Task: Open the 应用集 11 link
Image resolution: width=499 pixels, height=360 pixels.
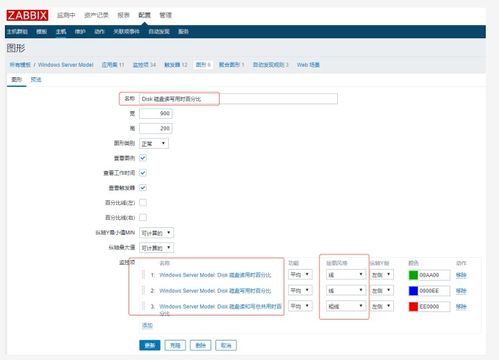Action: (113, 65)
